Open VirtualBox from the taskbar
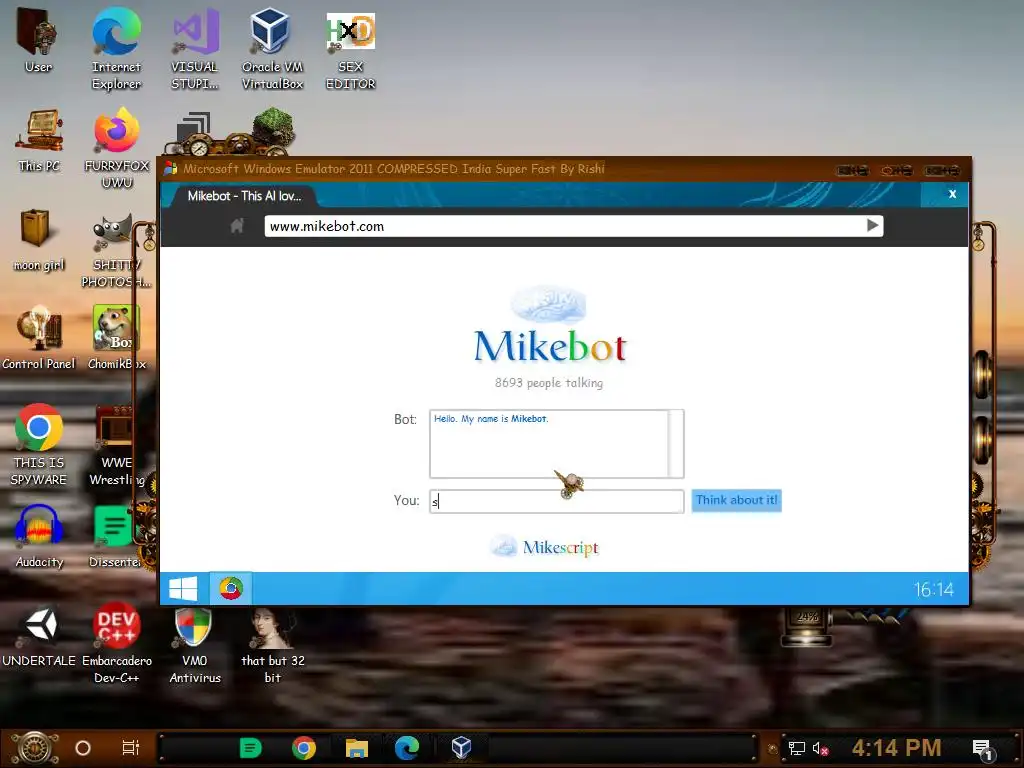The image size is (1024, 768). click(461, 748)
